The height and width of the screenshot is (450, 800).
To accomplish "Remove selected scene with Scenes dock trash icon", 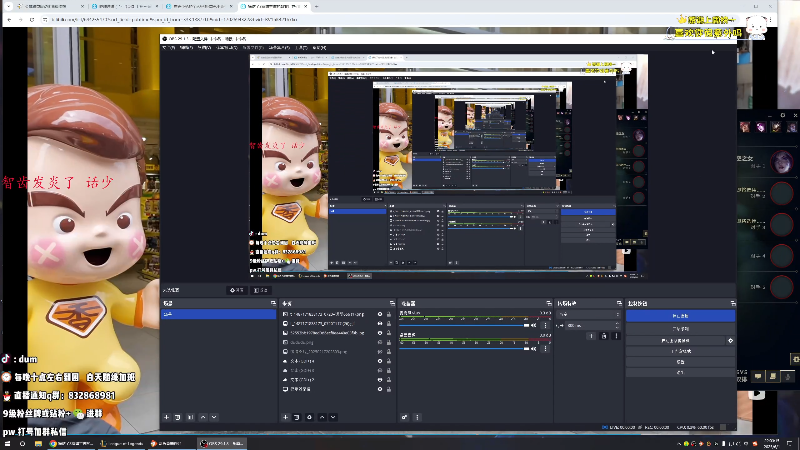I will point(178,417).
